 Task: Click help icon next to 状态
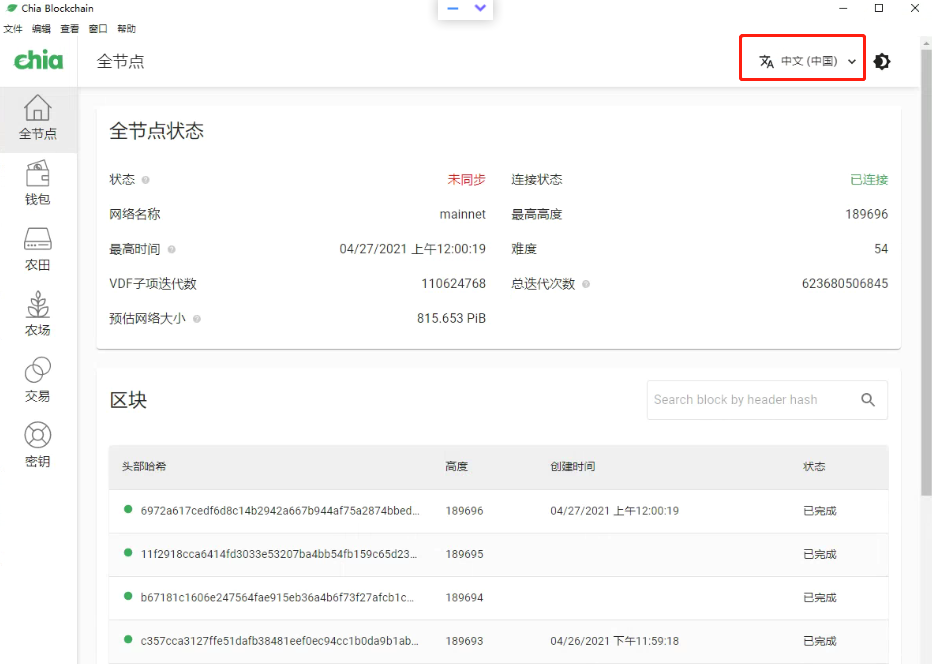point(146,179)
